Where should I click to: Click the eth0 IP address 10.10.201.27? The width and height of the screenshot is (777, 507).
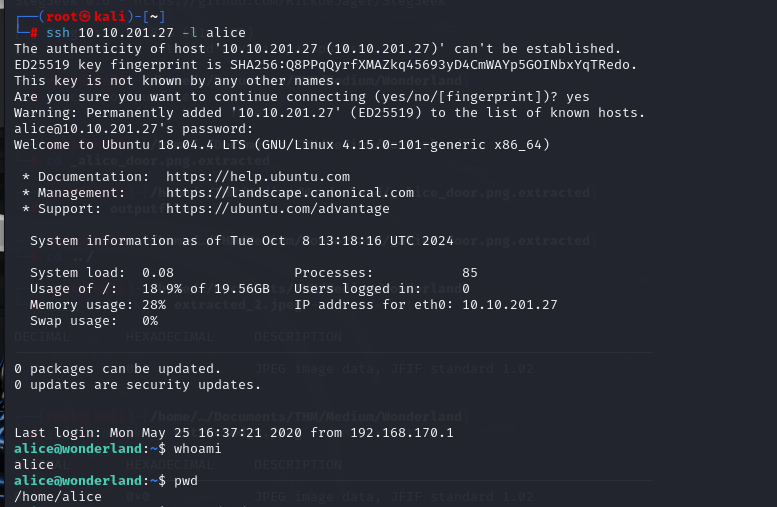(509, 305)
